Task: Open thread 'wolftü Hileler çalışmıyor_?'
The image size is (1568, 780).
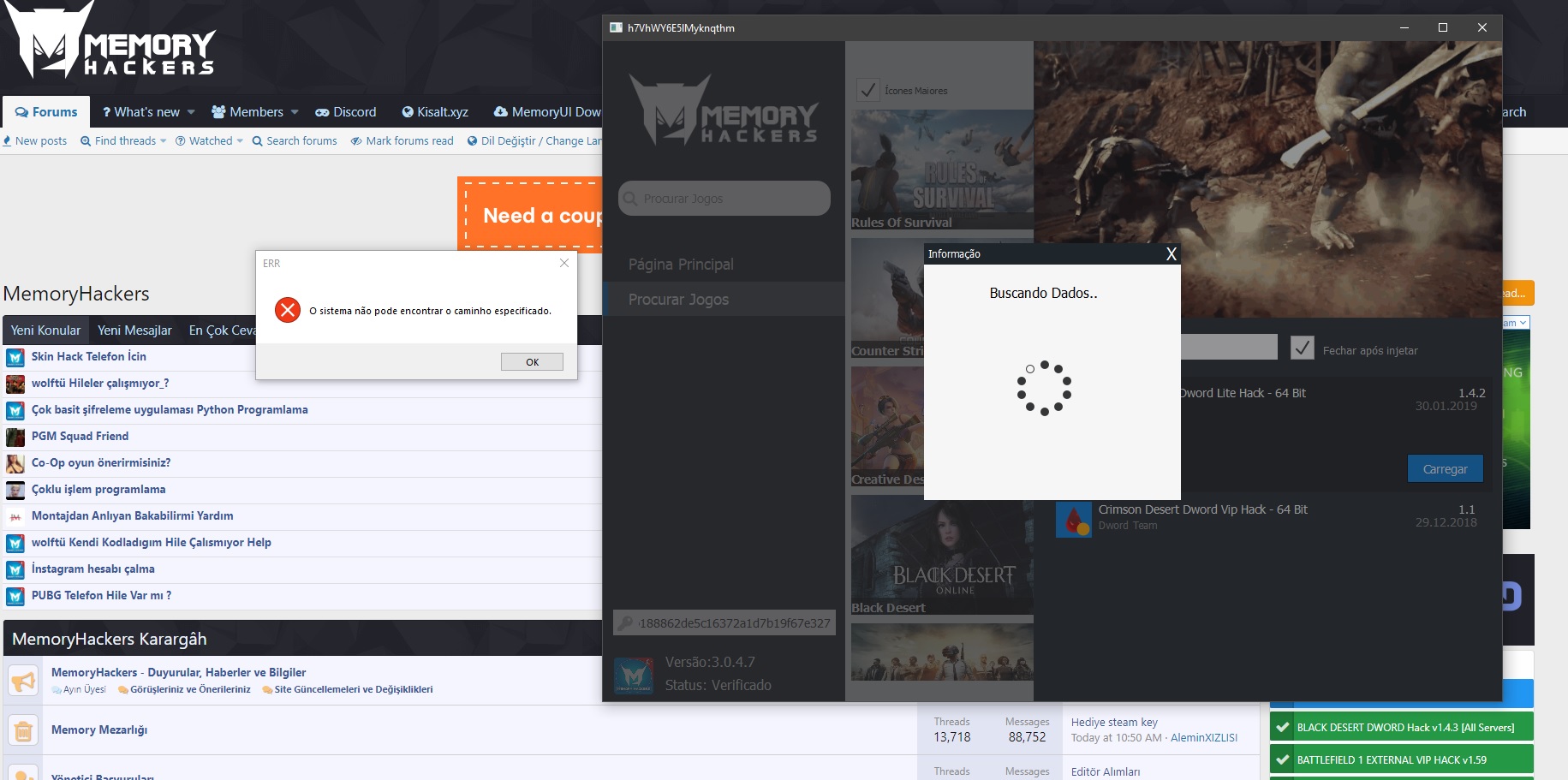Action: [x=100, y=384]
